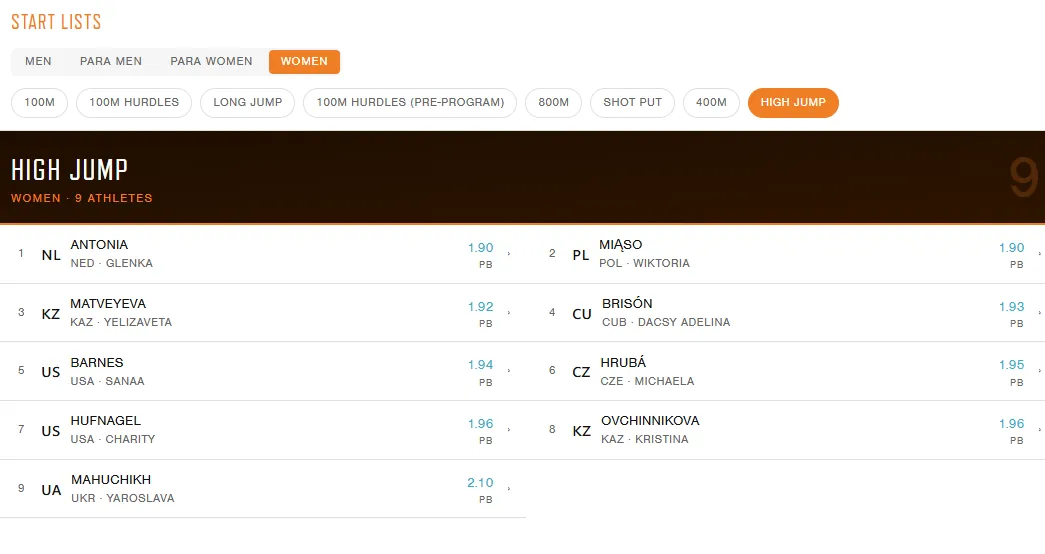Click Hrubá's 1.95 PB value
The image size is (1045, 554).
coord(1011,365)
